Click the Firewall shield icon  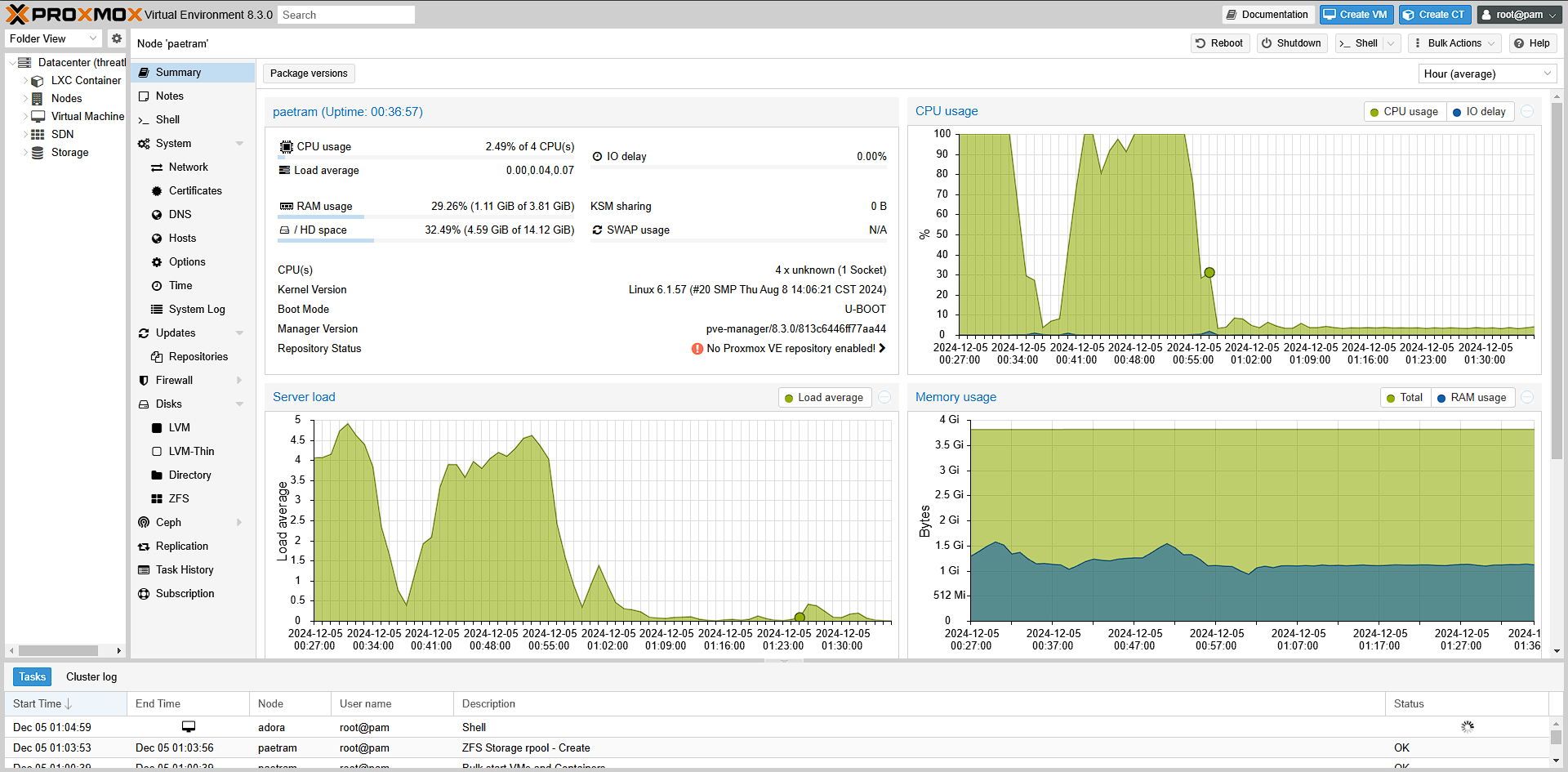pos(144,381)
